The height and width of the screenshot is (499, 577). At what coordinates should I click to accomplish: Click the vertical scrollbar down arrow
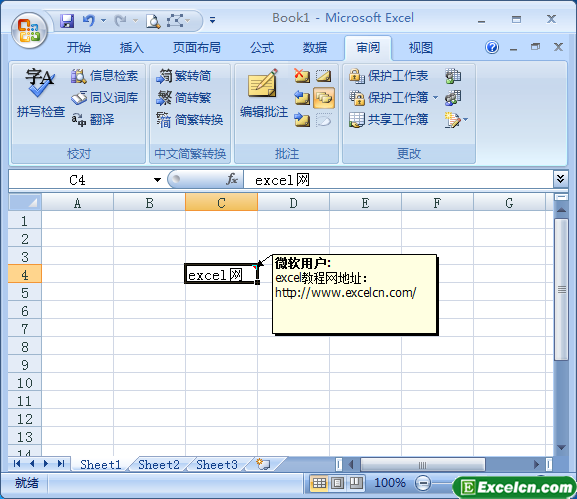(x=561, y=448)
